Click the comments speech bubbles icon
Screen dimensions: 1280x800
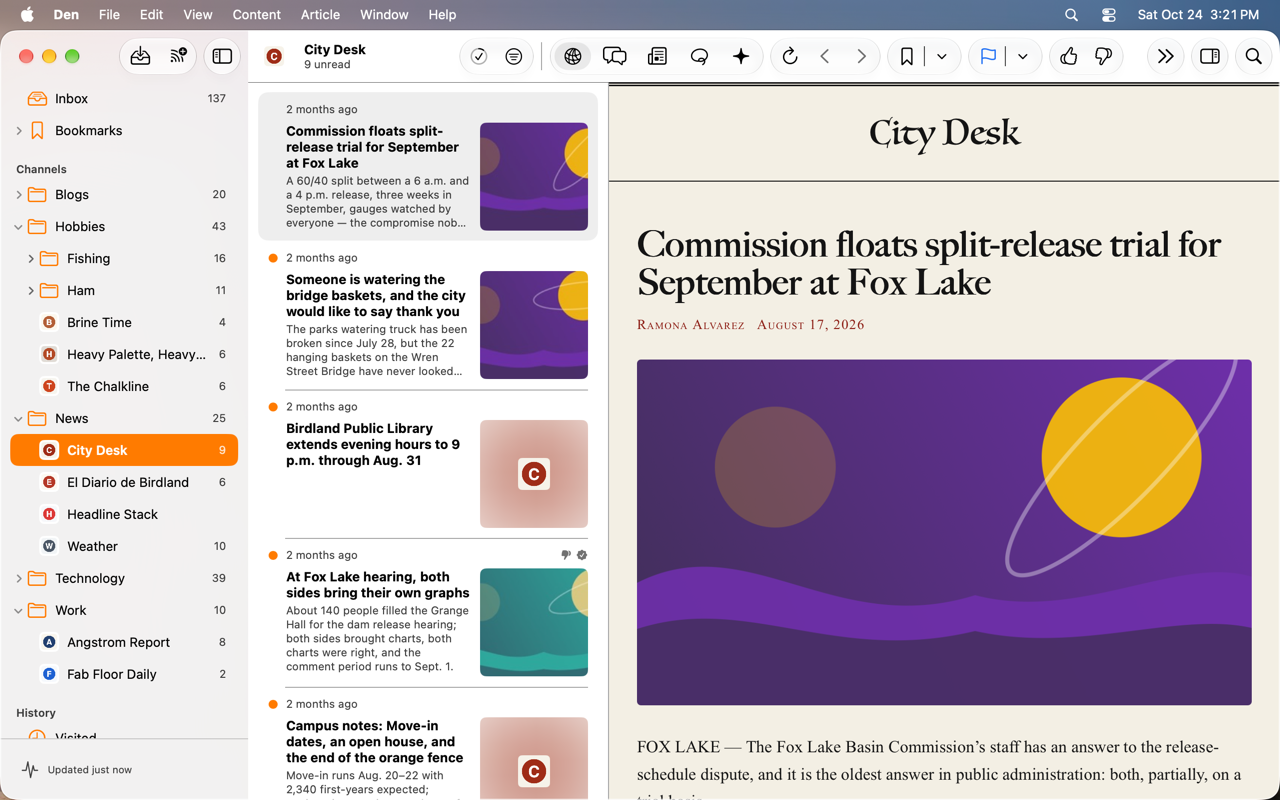615,57
